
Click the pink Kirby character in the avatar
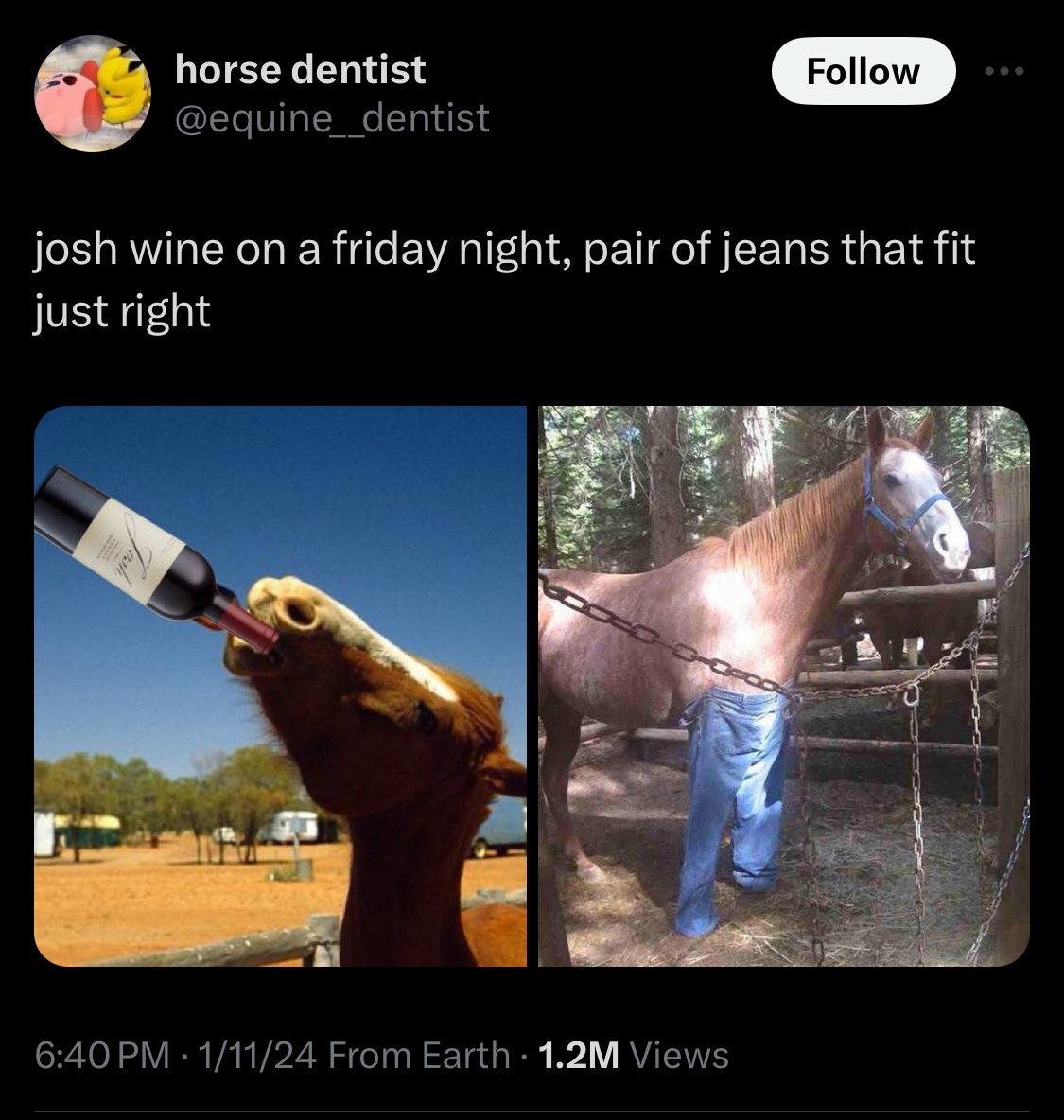[x=67, y=100]
